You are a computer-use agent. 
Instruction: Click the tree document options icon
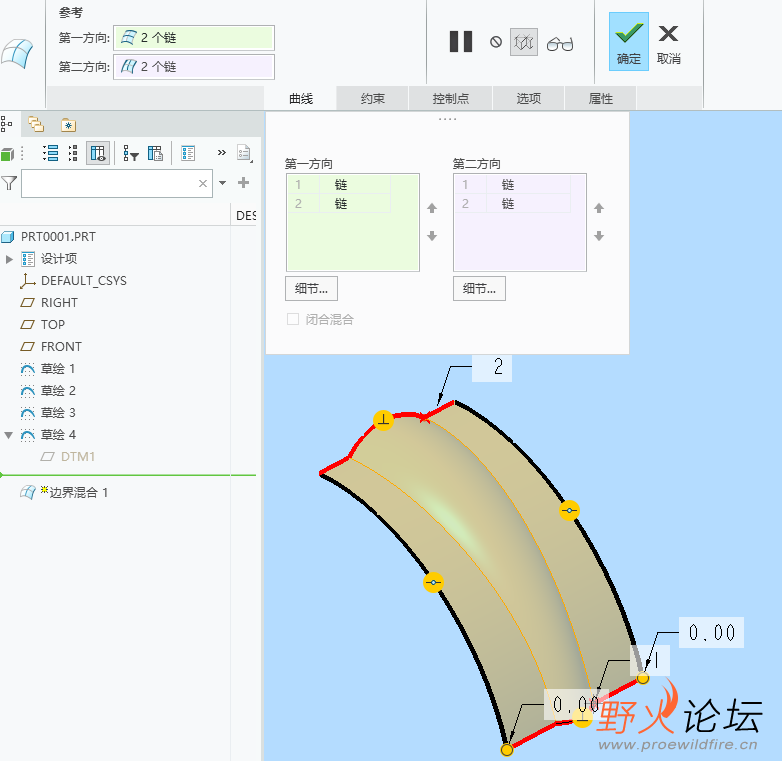[x=244, y=153]
